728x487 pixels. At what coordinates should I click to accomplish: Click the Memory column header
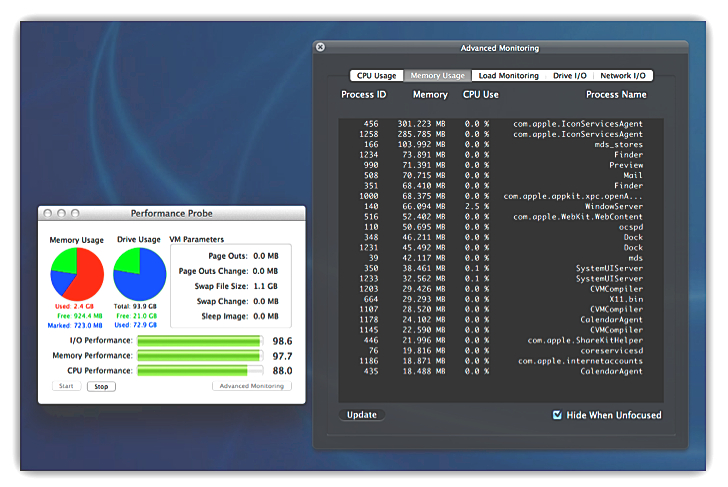tap(430, 95)
